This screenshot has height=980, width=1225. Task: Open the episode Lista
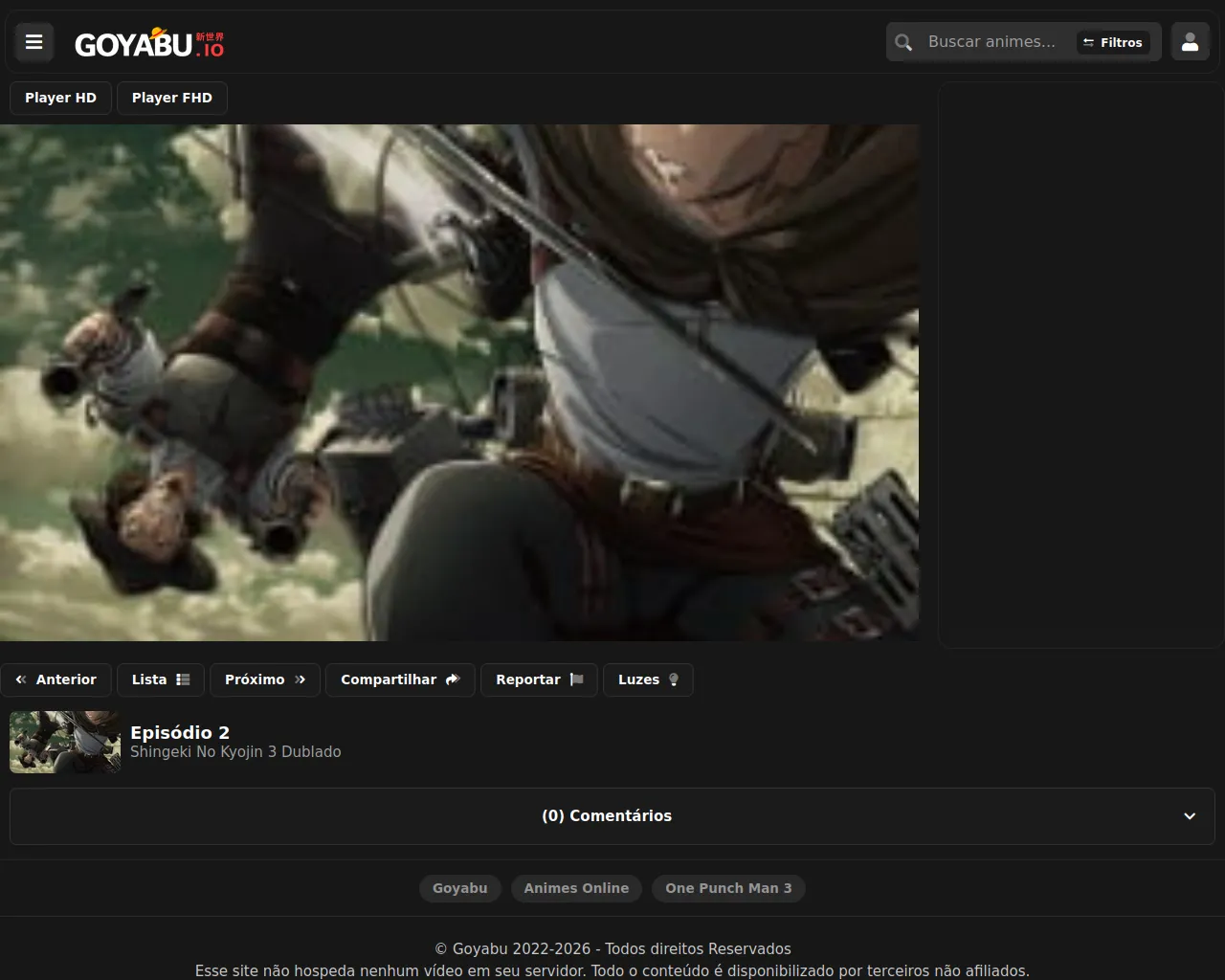tap(161, 679)
